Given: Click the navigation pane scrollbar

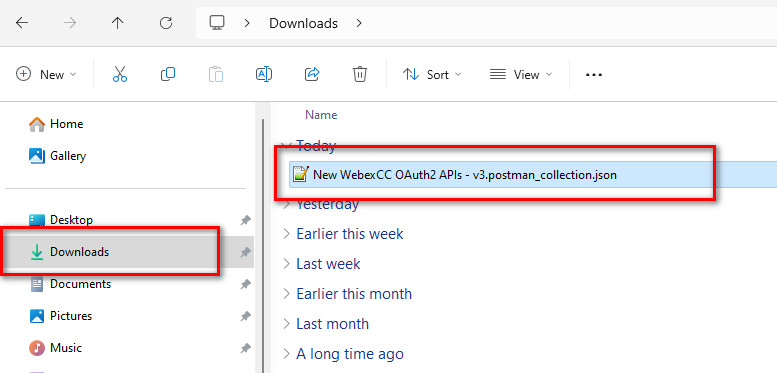Looking at the screenshot, I should [263, 245].
